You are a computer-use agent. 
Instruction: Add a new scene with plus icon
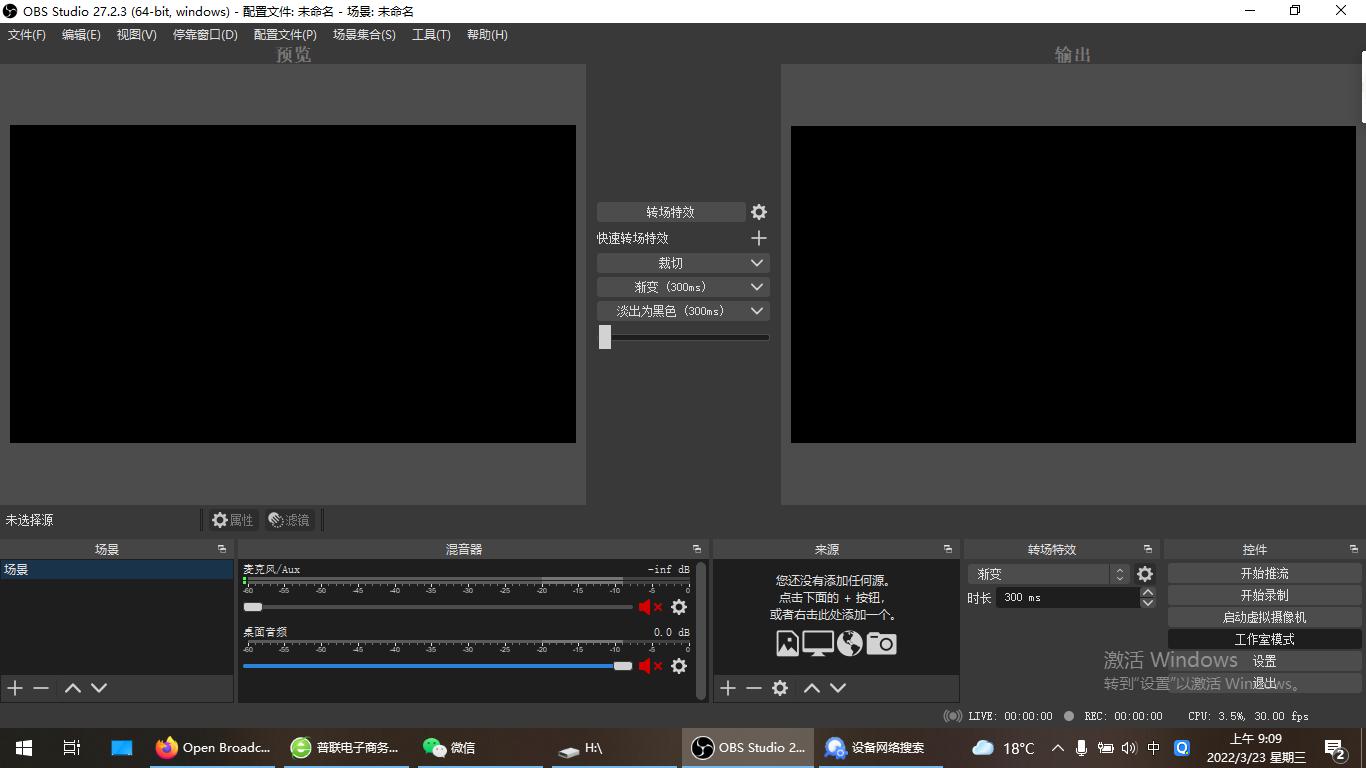pyautogui.click(x=15, y=688)
